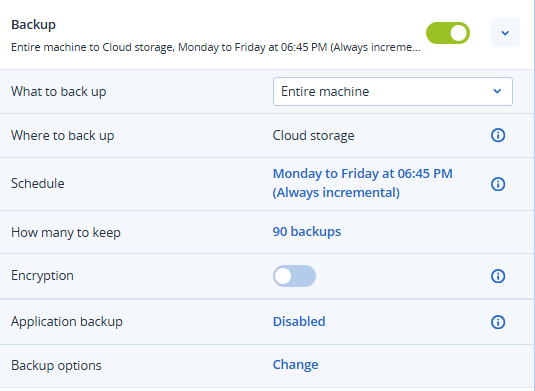535x391 pixels.
Task: Show info for Where to back up
Action: pyautogui.click(x=498, y=135)
